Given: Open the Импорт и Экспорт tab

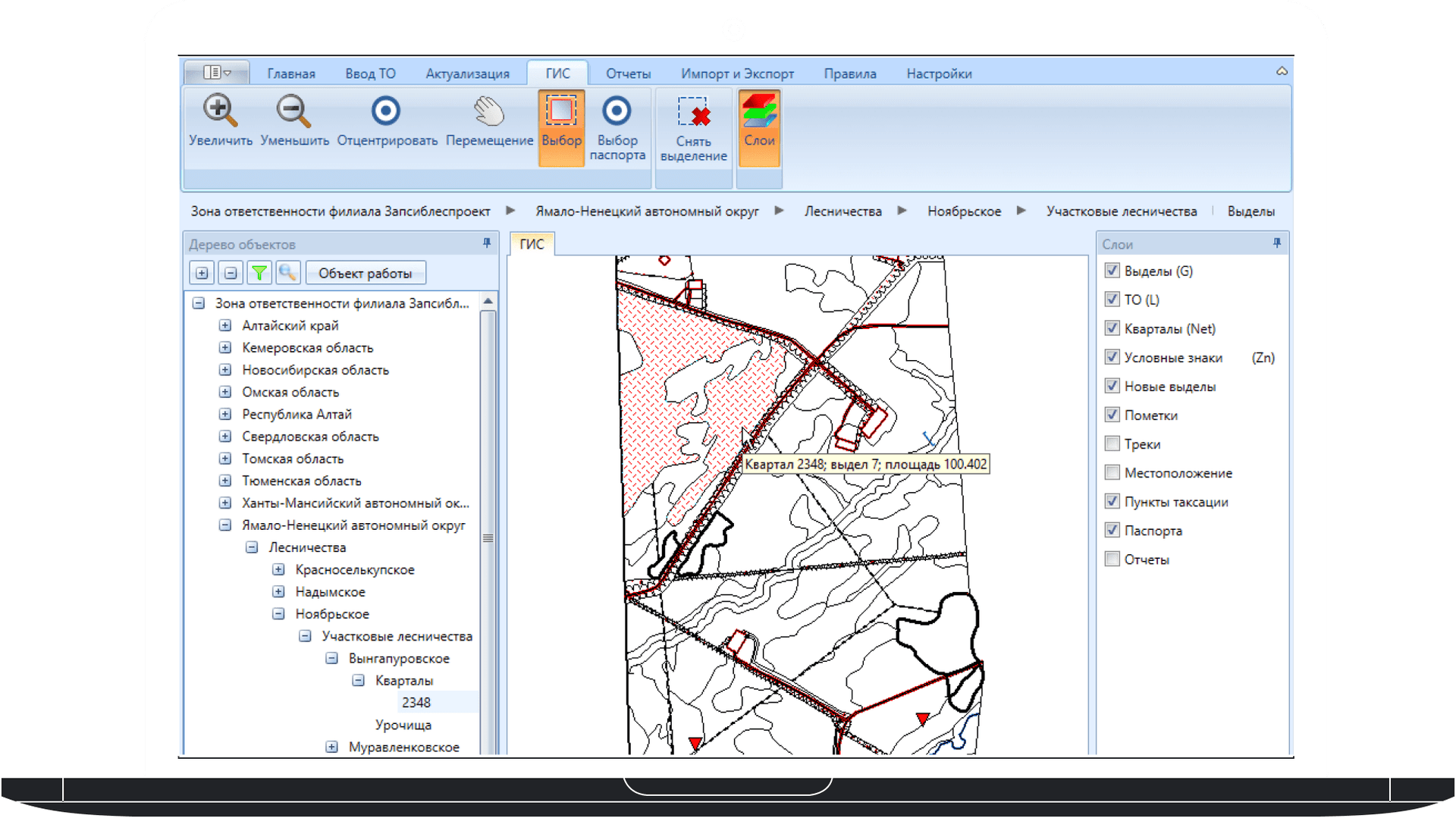Looking at the screenshot, I should (x=737, y=74).
